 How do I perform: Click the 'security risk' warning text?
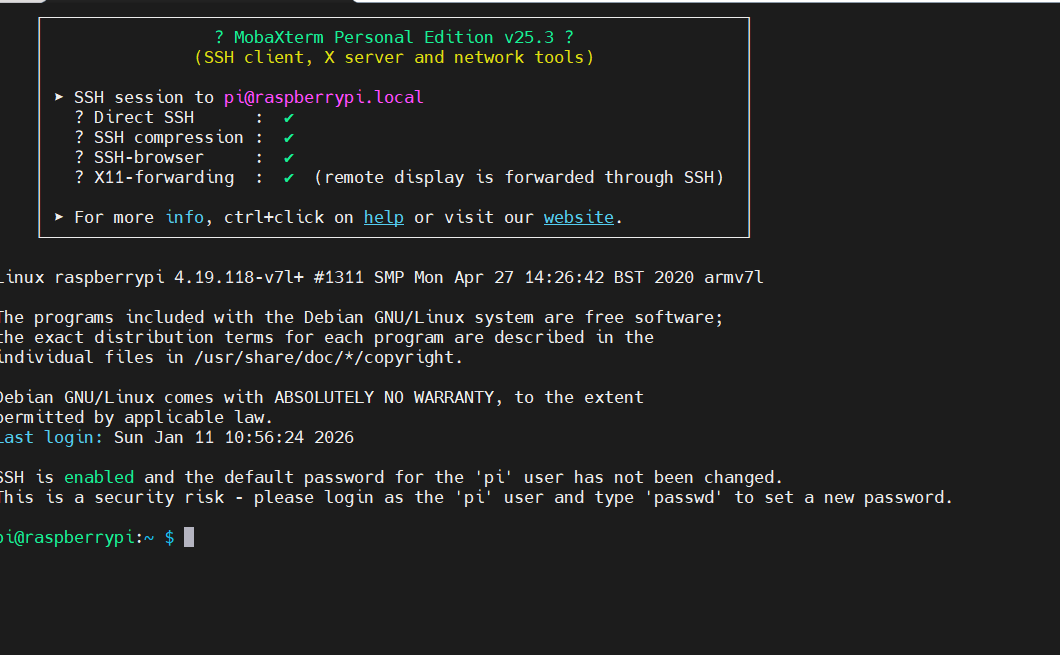159,498
